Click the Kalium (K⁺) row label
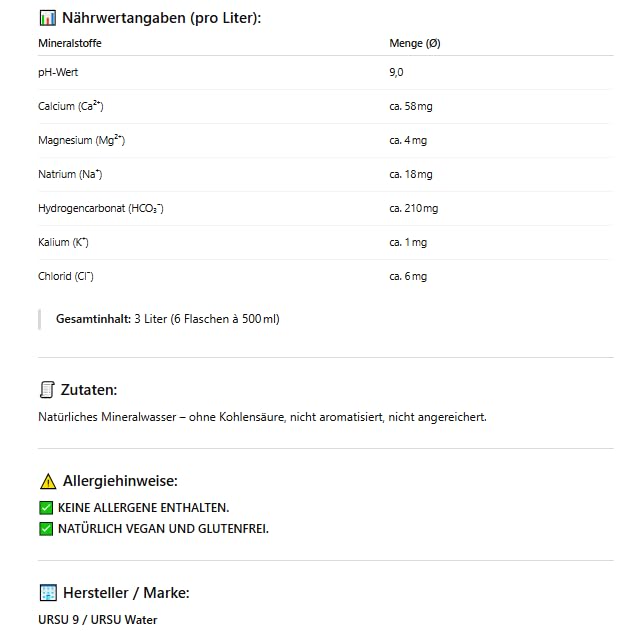637x632 pixels. point(64,243)
